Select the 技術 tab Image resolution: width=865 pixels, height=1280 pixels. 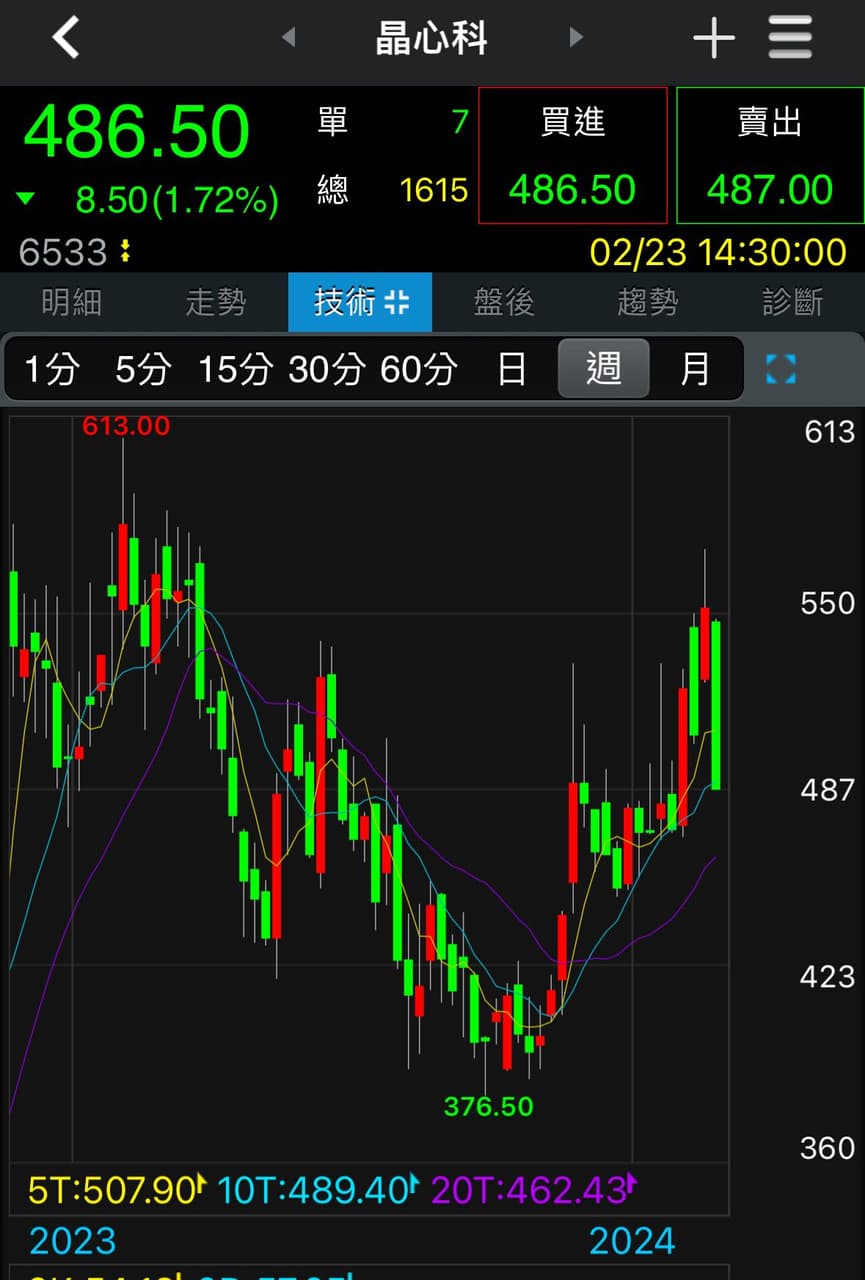coord(360,302)
